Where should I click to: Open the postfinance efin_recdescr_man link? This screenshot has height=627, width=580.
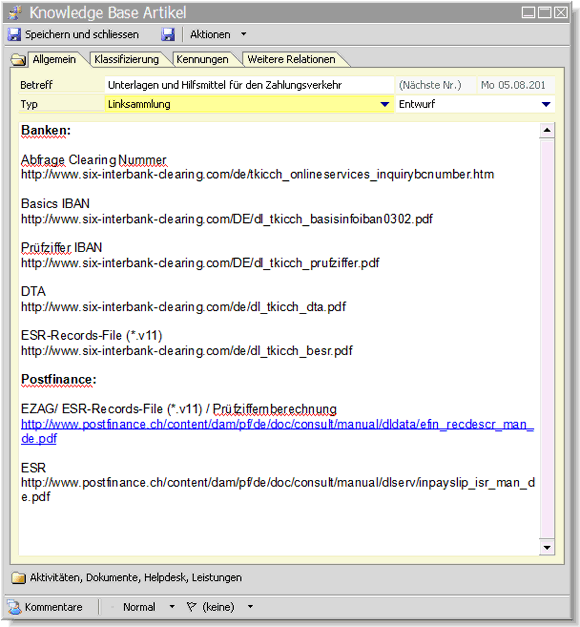click(x=277, y=431)
